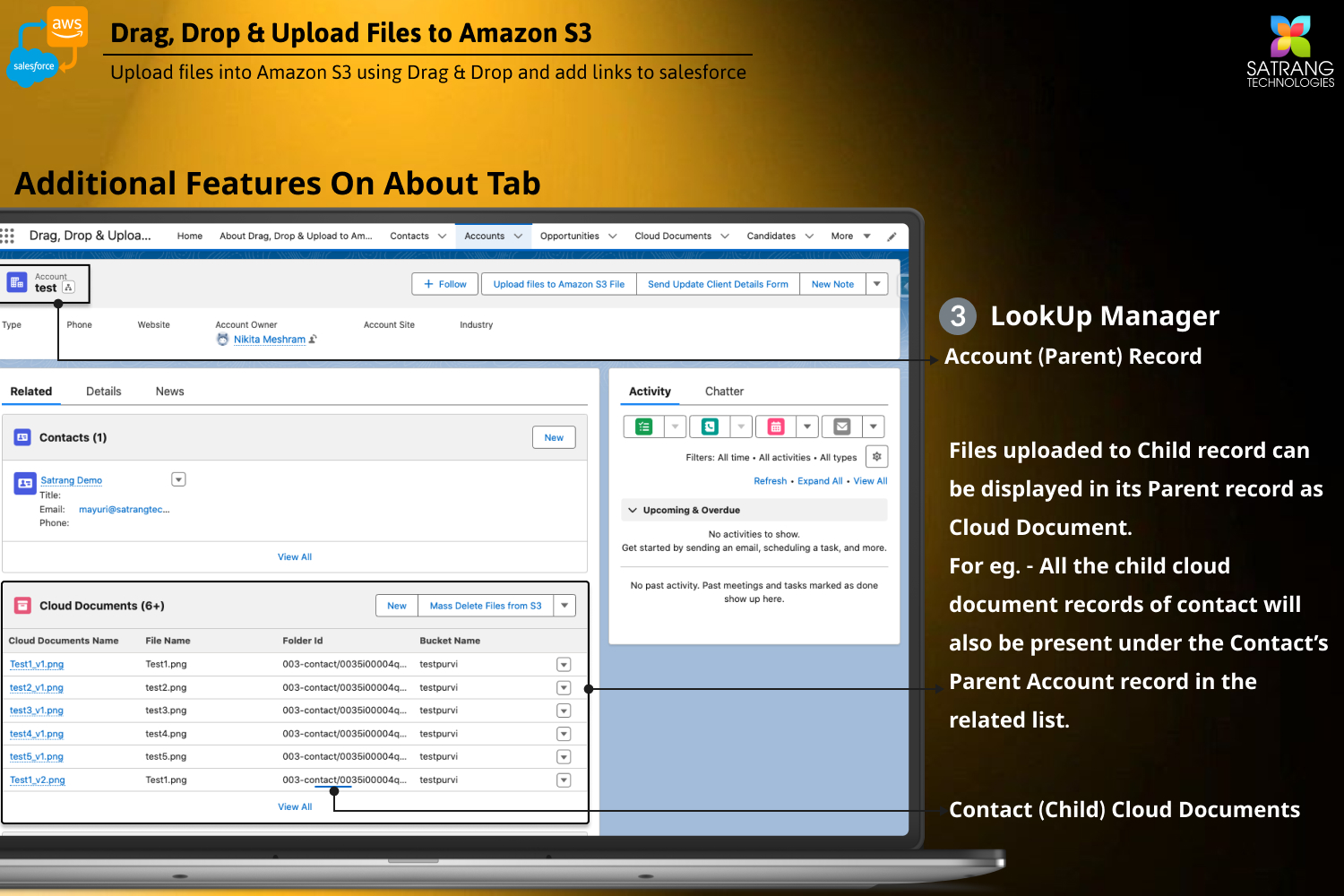
Task: Click the pencil edit navigation icon
Action: [x=892, y=237]
